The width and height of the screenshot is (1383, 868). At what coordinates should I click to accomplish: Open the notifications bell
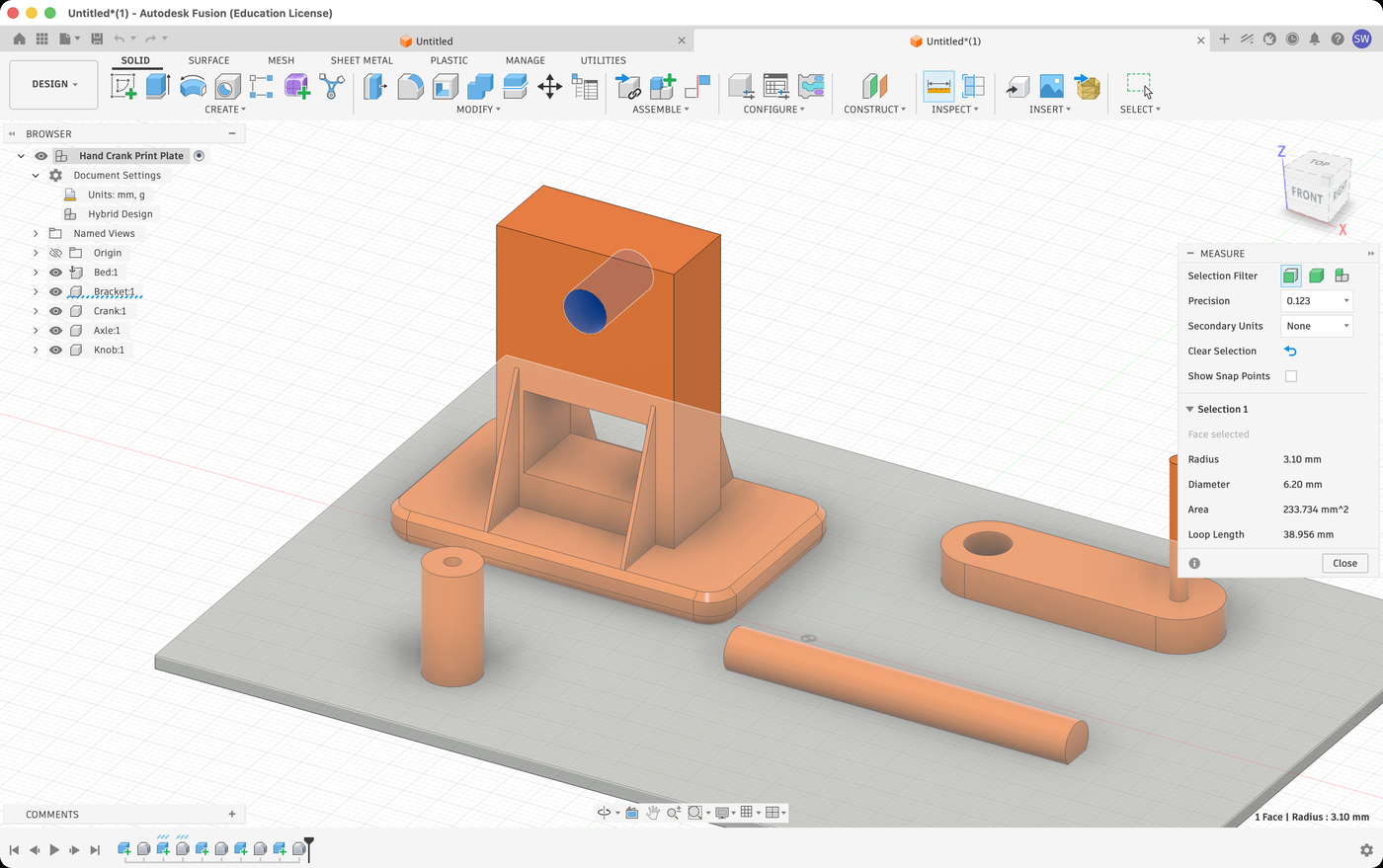[1315, 39]
